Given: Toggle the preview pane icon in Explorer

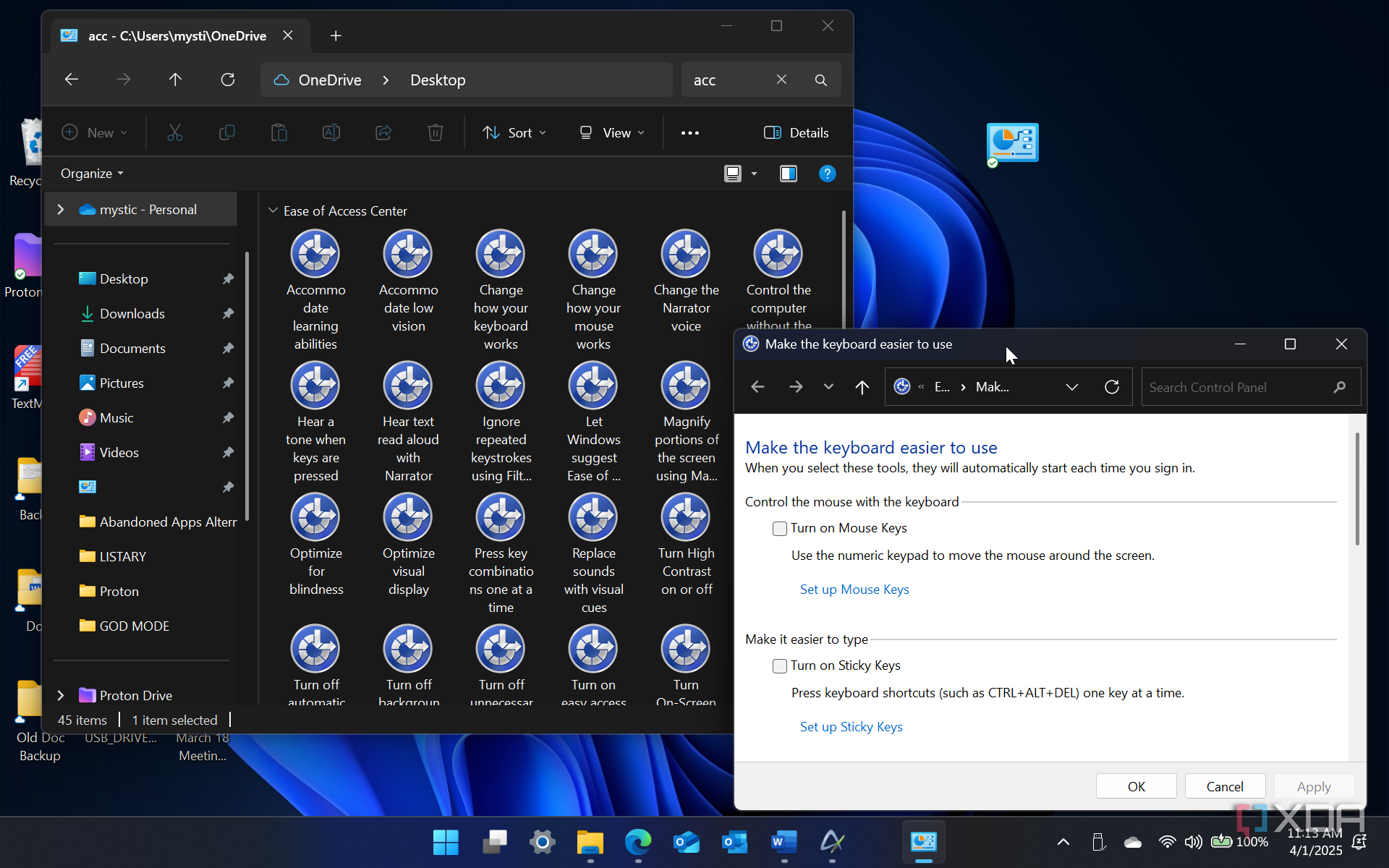Looking at the screenshot, I should point(788,174).
